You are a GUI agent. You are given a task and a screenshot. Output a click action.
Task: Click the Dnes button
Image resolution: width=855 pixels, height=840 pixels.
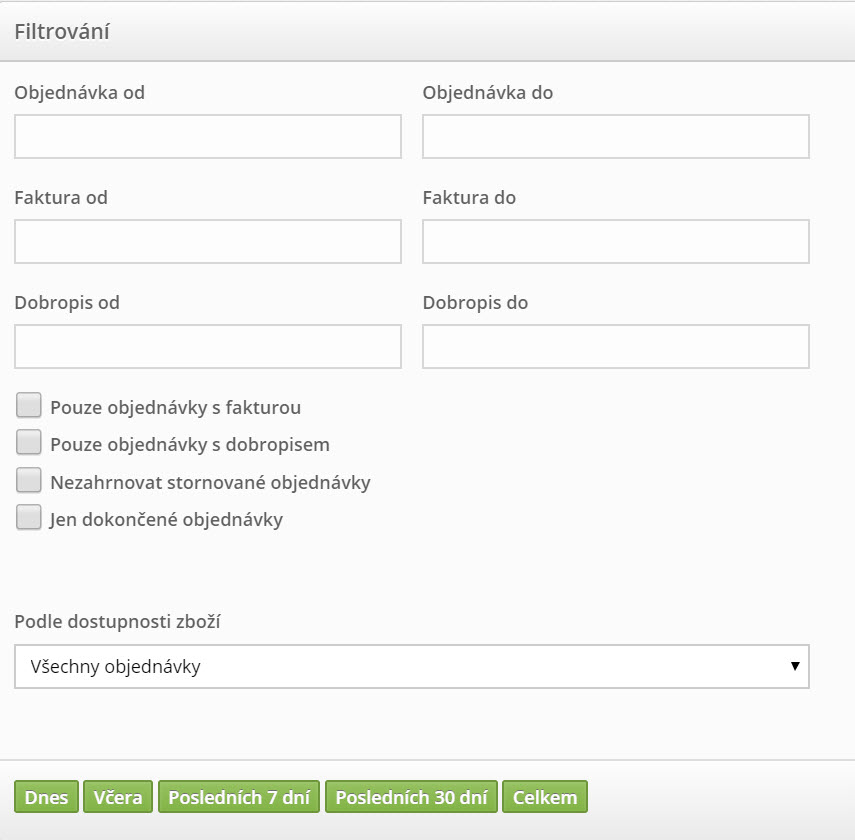[x=46, y=797]
